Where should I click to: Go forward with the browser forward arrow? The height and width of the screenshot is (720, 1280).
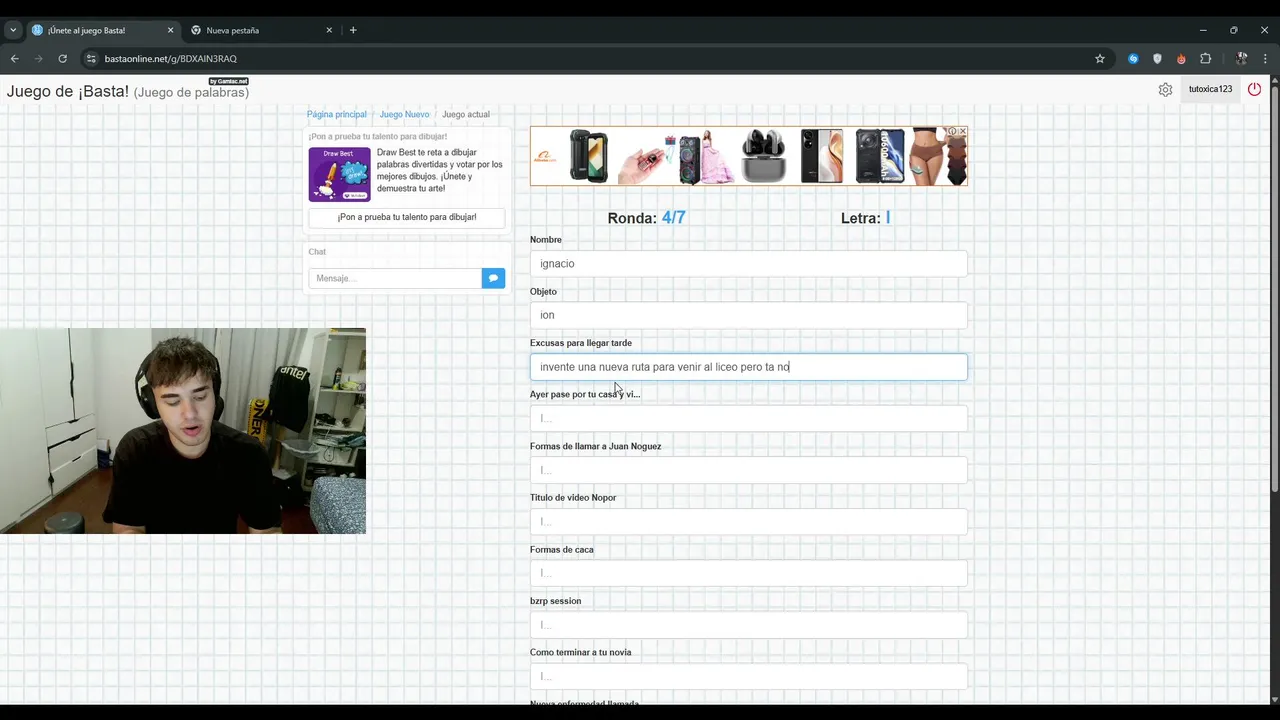pos(39,59)
